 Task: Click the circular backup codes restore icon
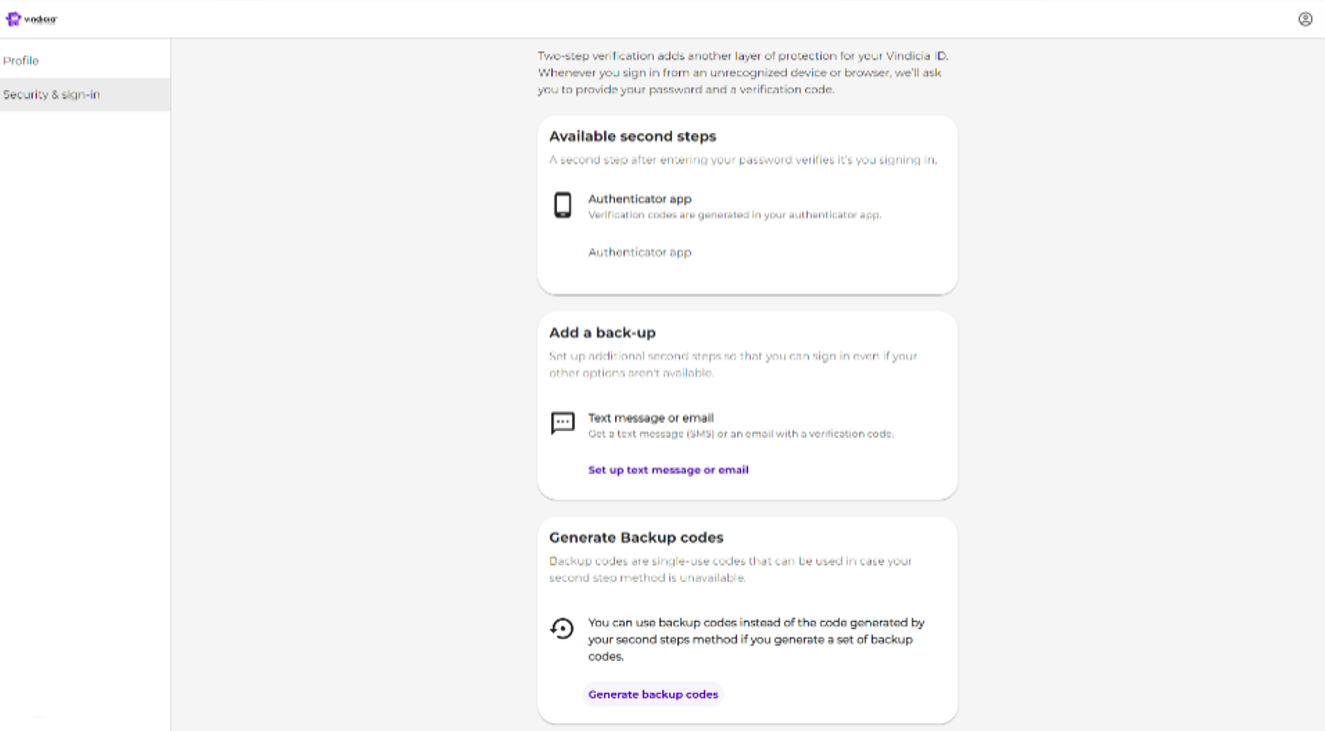(x=563, y=628)
